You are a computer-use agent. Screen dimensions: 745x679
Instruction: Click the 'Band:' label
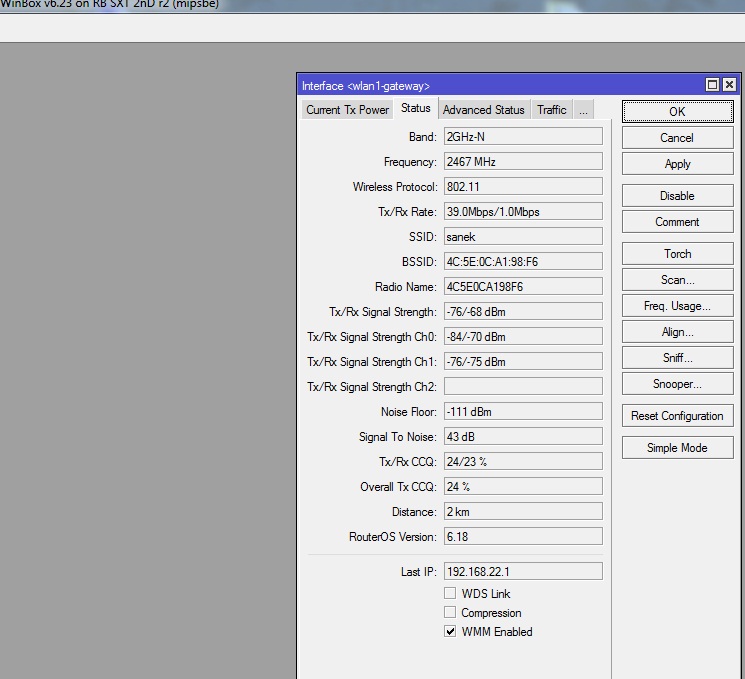[422, 137]
